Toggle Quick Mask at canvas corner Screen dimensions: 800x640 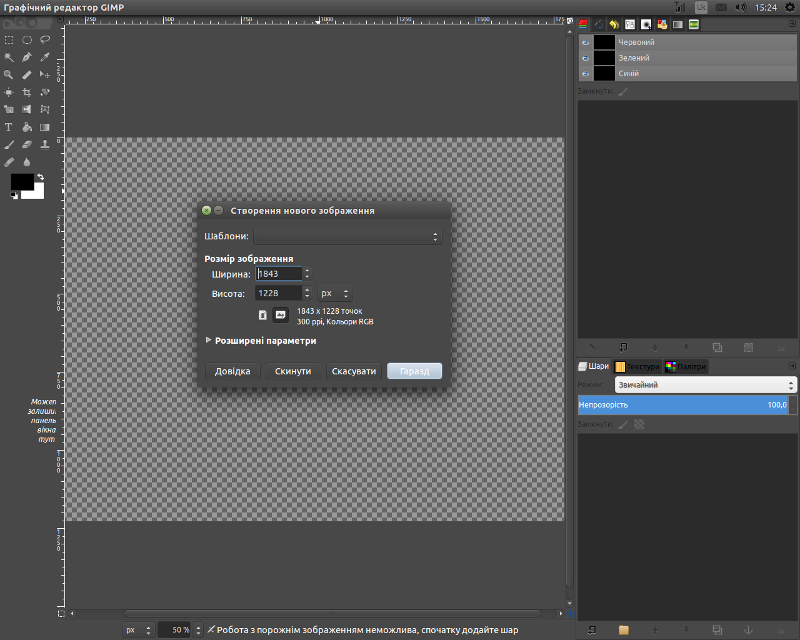[61, 613]
